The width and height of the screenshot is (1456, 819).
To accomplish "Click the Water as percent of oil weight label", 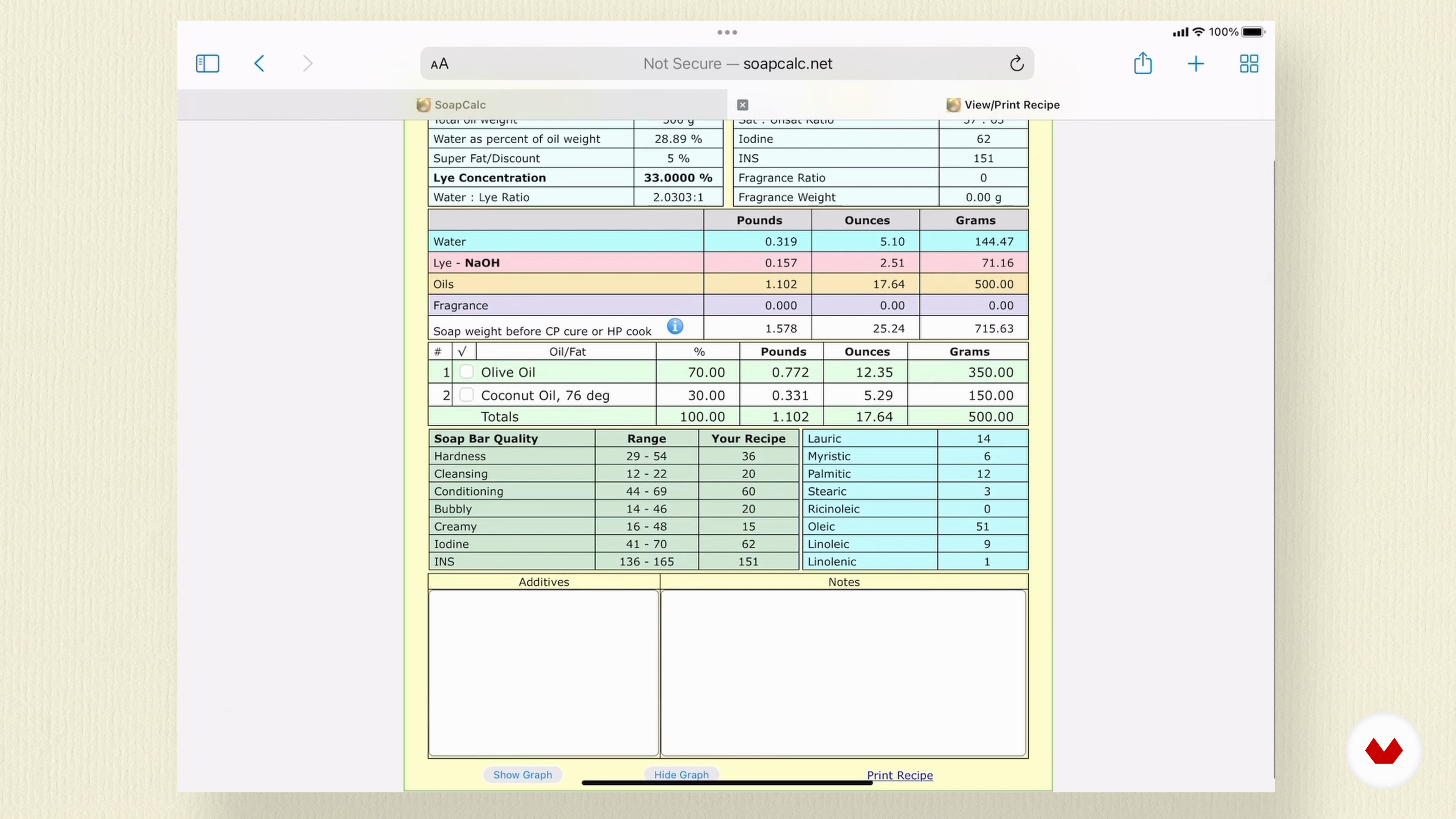I will [x=516, y=139].
